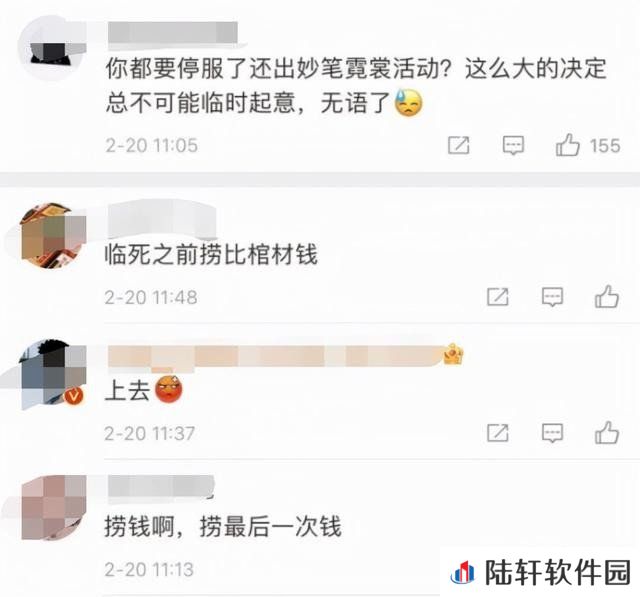Like the 上去 comment
The image size is (640, 597).
coord(607,433)
